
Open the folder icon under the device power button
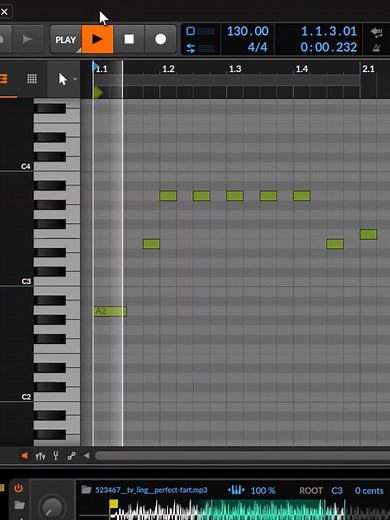click(x=19, y=505)
